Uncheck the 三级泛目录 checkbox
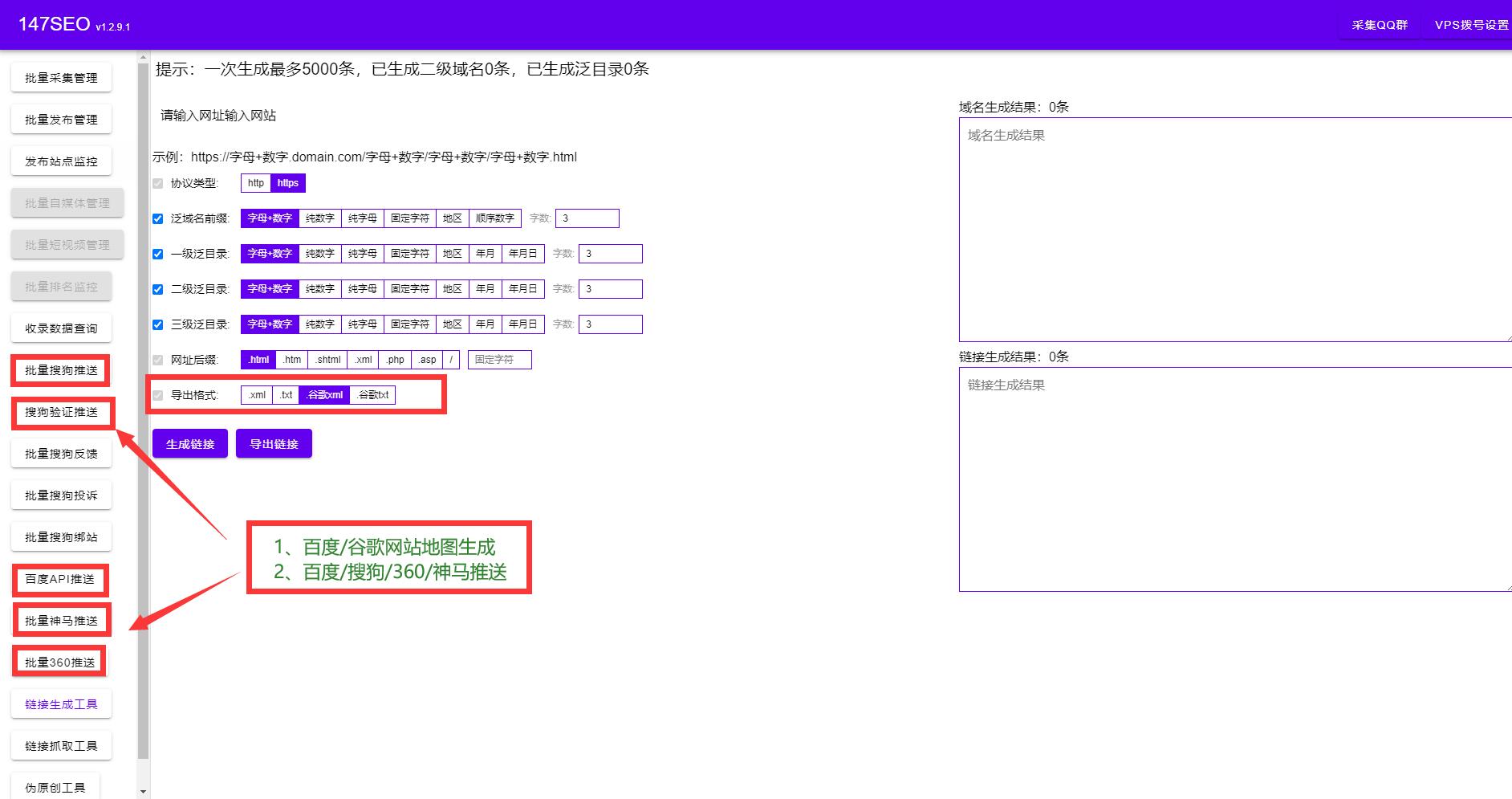Screen dimensions: 1512x799 (x=157, y=324)
